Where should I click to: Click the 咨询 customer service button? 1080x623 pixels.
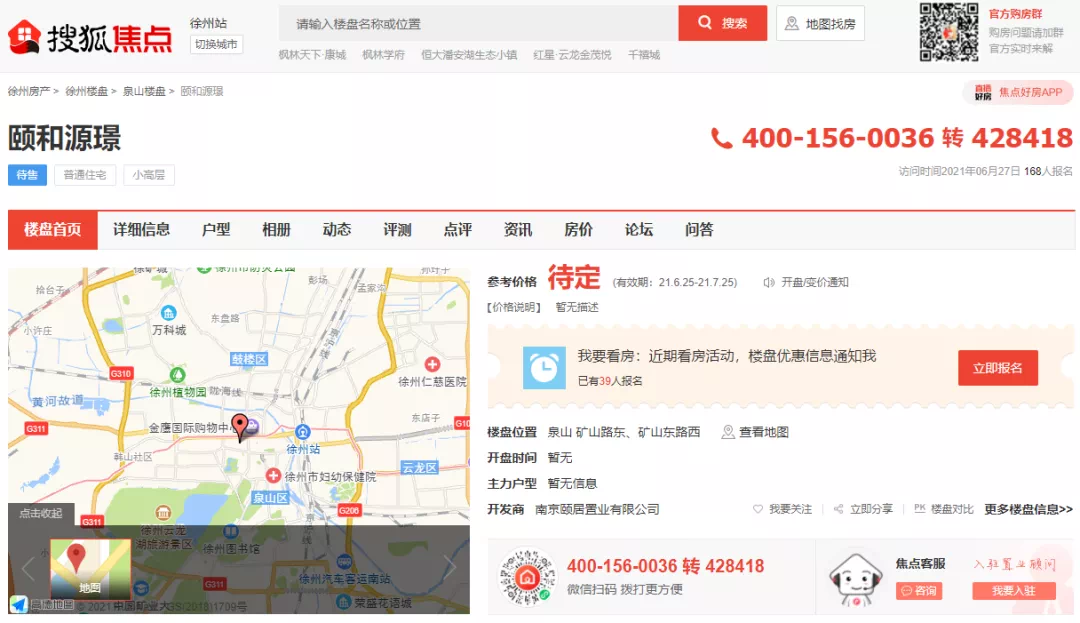click(919, 591)
